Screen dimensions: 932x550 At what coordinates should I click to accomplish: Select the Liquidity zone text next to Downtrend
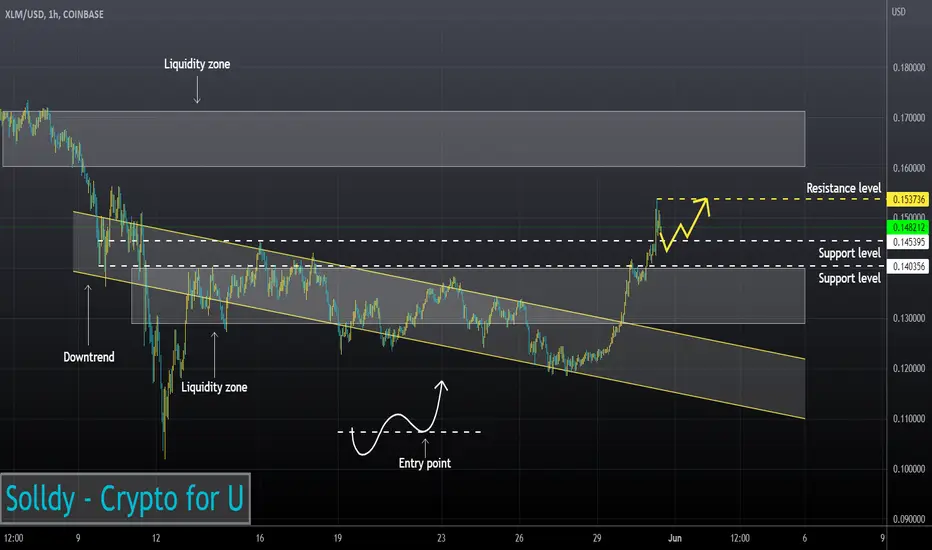pyautogui.click(x=214, y=387)
